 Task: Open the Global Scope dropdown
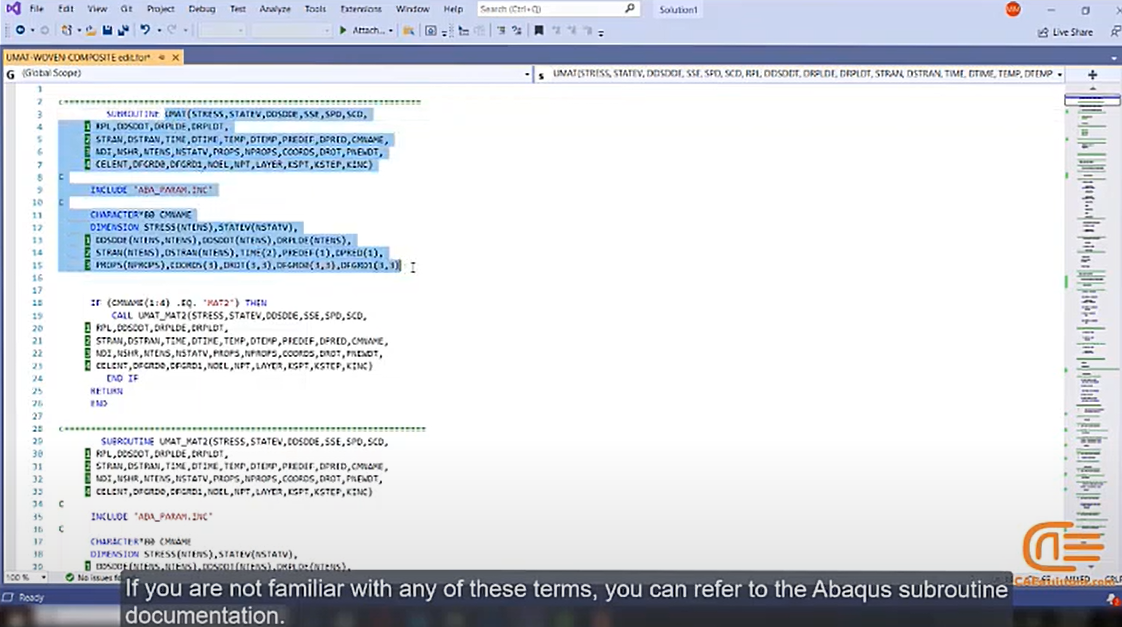[268, 74]
